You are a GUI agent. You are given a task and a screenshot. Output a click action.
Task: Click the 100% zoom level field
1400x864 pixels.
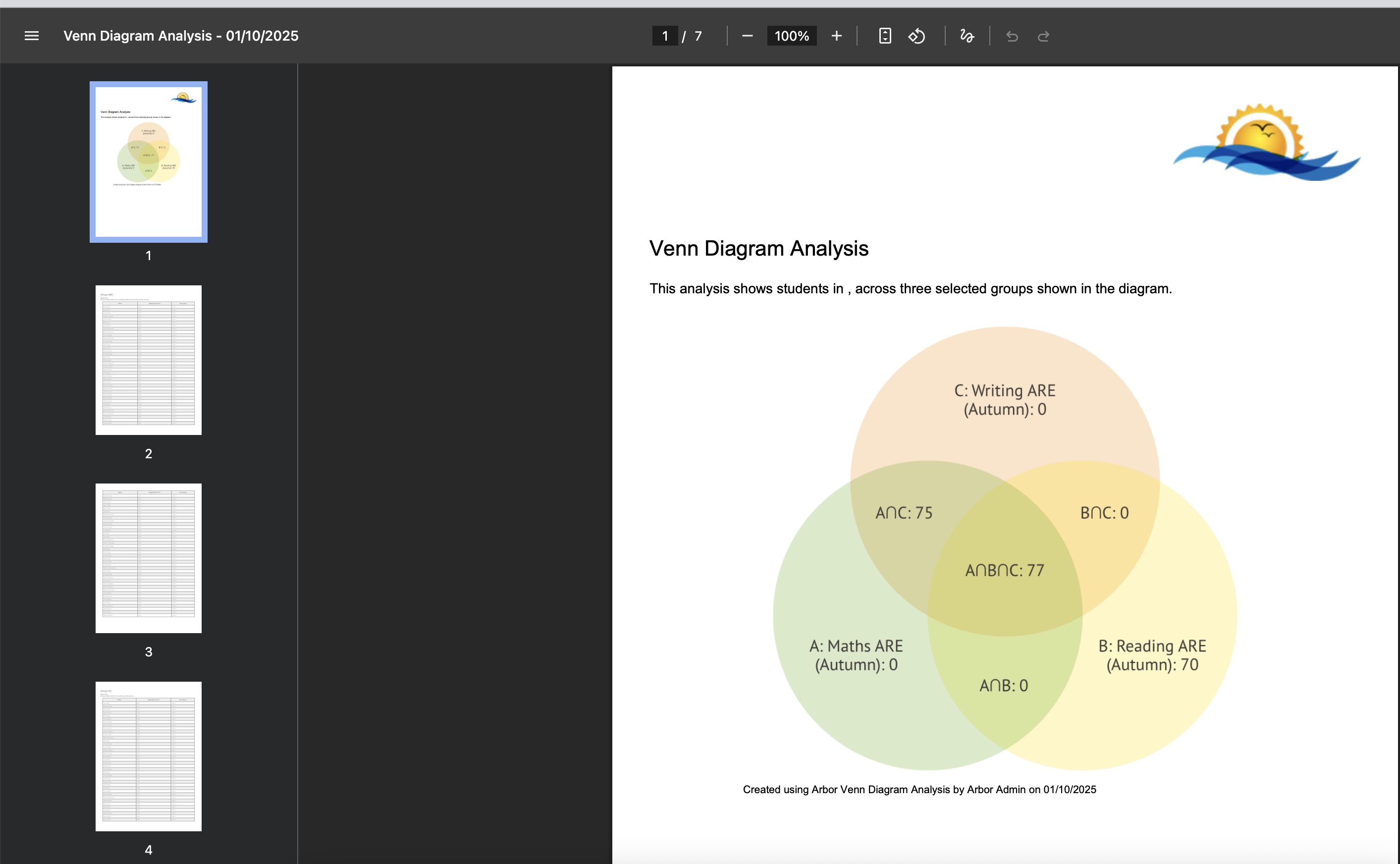(792, 36)
